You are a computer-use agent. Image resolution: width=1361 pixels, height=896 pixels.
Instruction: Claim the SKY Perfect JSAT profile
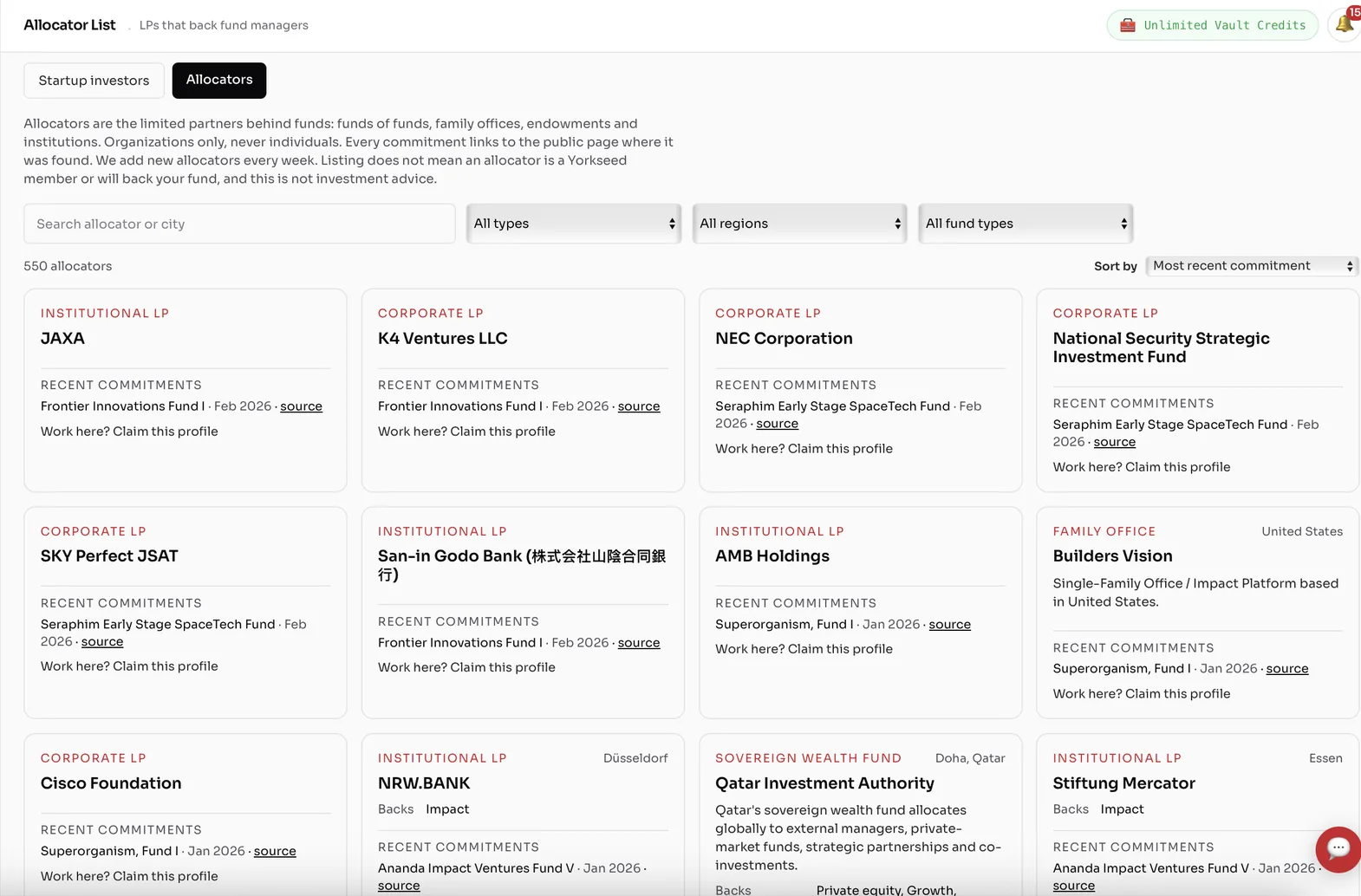pos(166,666)
